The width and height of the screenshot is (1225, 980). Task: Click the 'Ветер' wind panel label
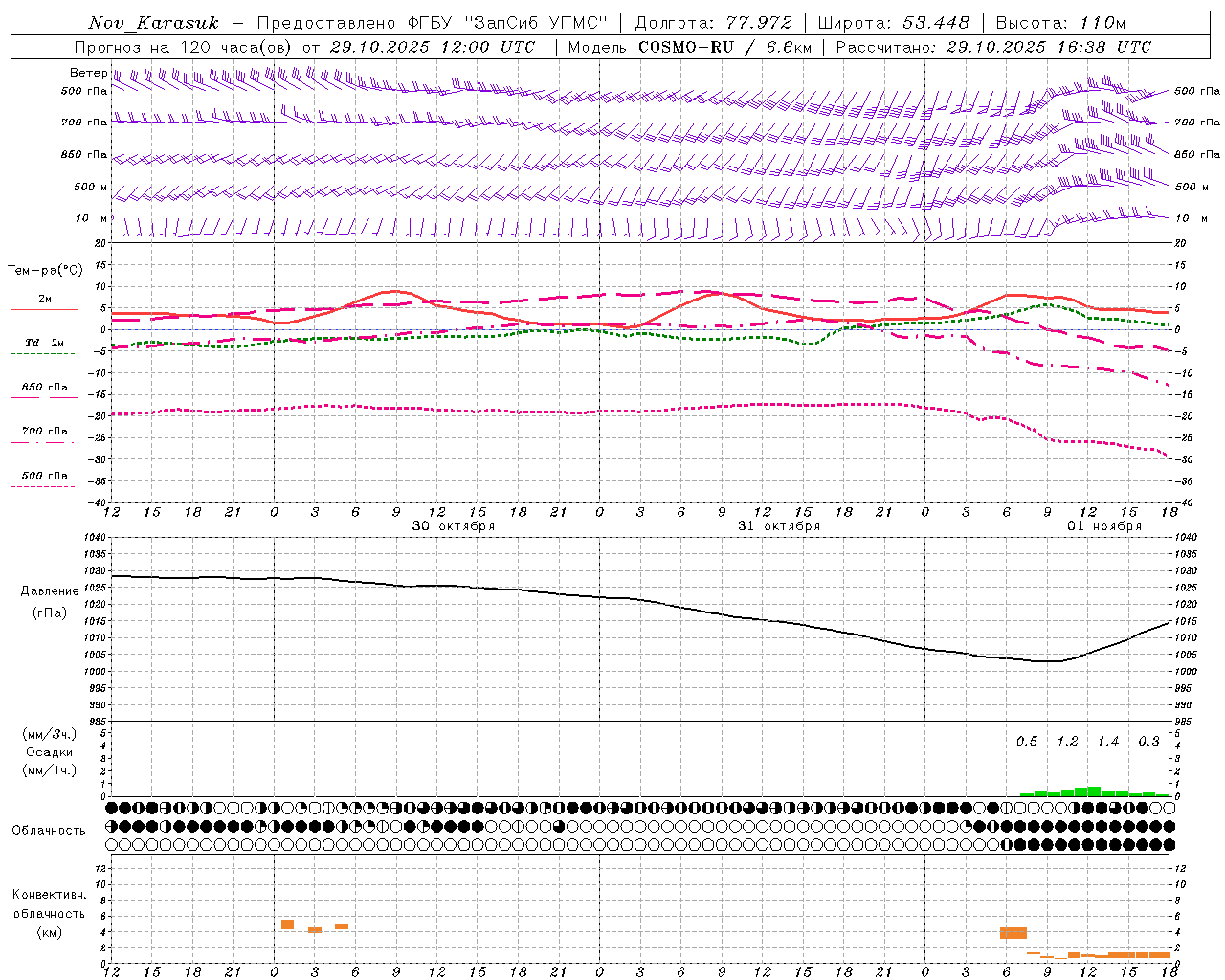[88, 73]
